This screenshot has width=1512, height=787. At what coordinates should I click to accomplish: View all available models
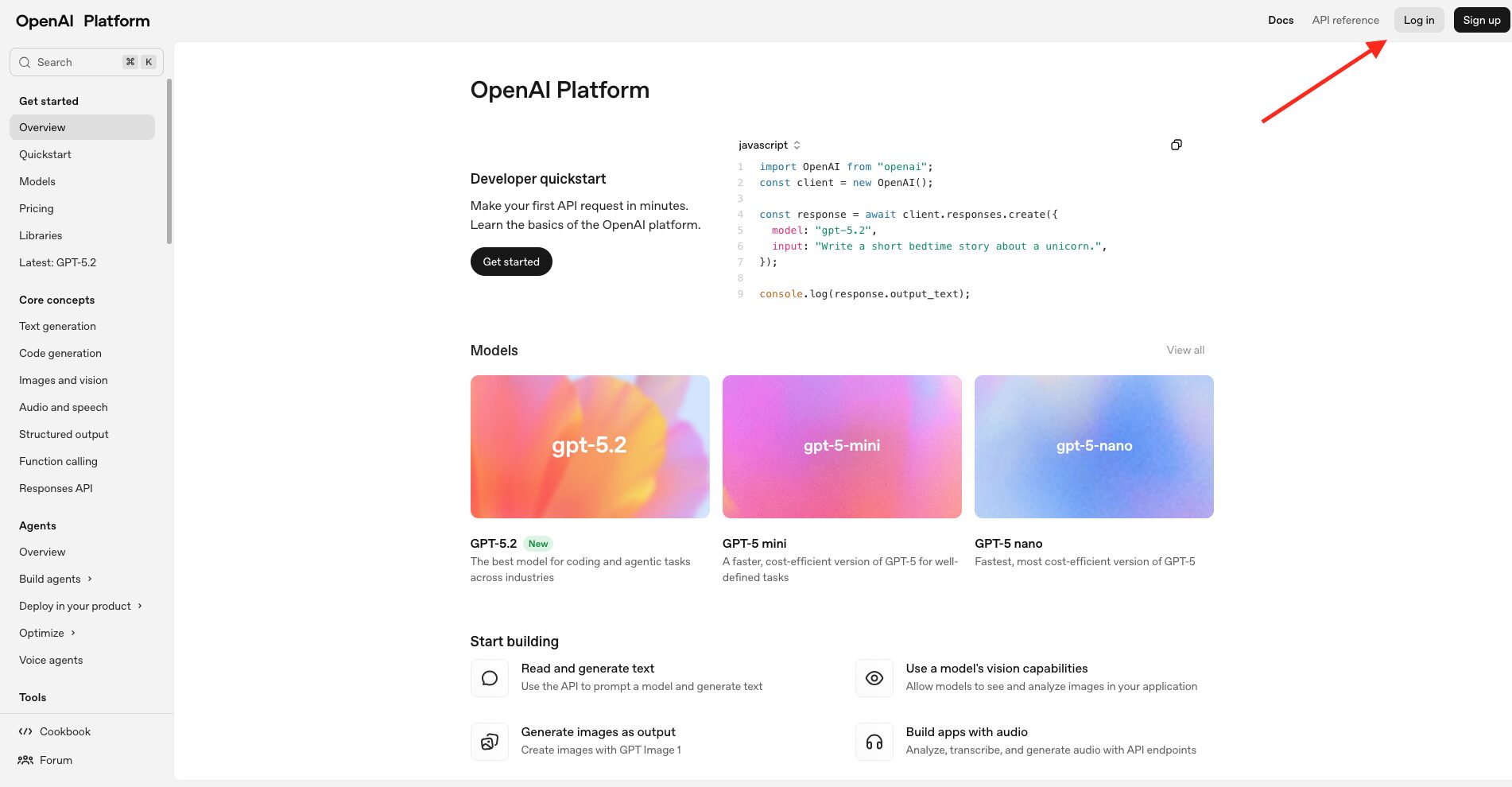tap(1185, 350)
